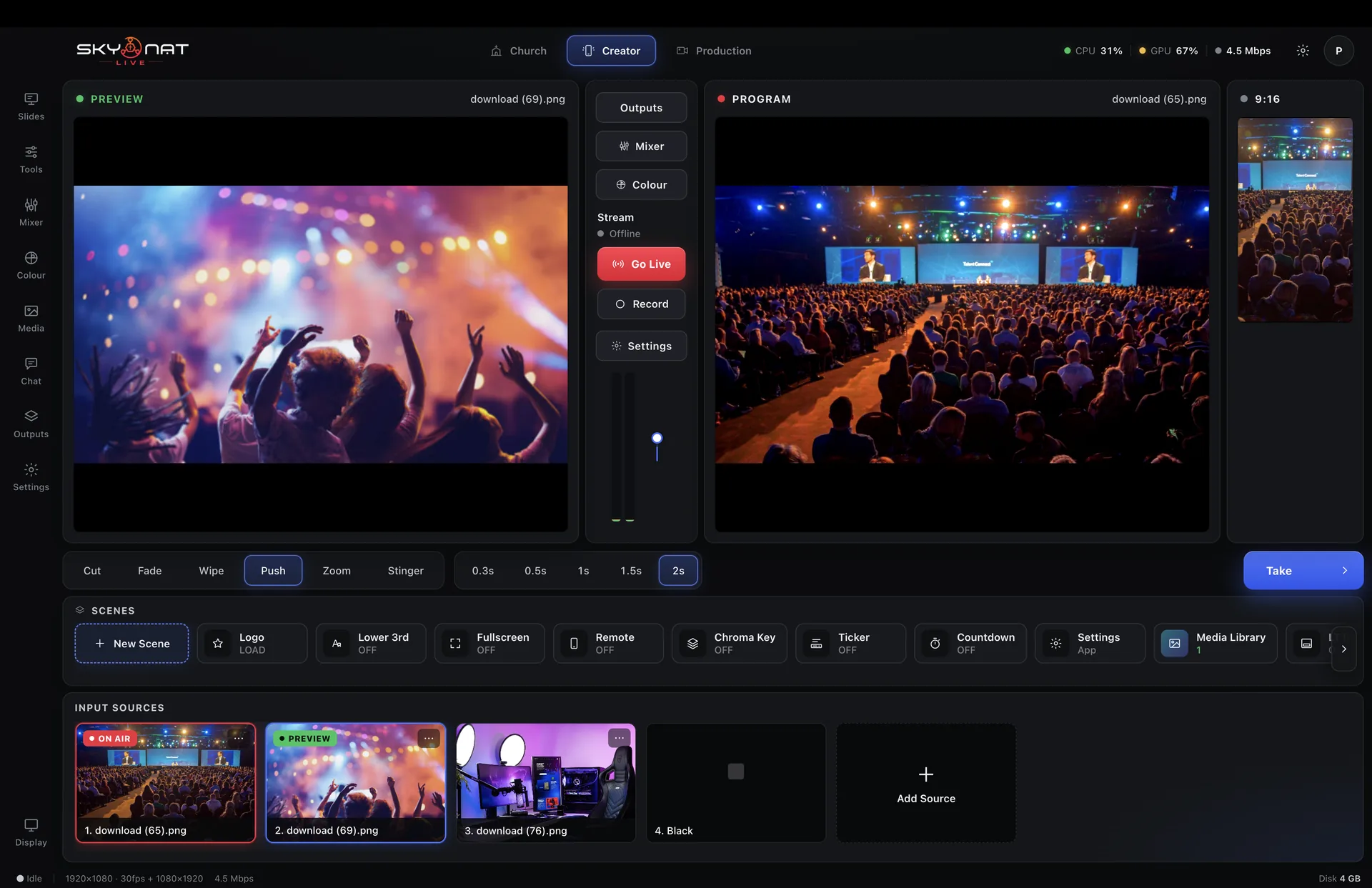The image size is (1372, 888).
Task: Click the Go Live button
Action: pos(641,264)
